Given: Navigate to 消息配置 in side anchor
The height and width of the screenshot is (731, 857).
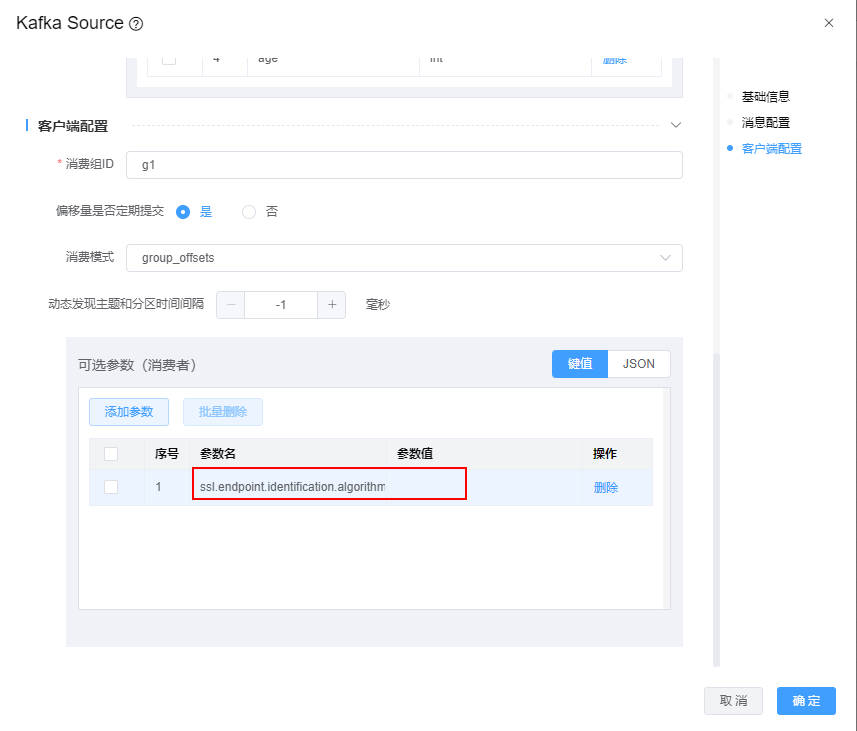Looking at the screenshot, I should tap(765, 123).
